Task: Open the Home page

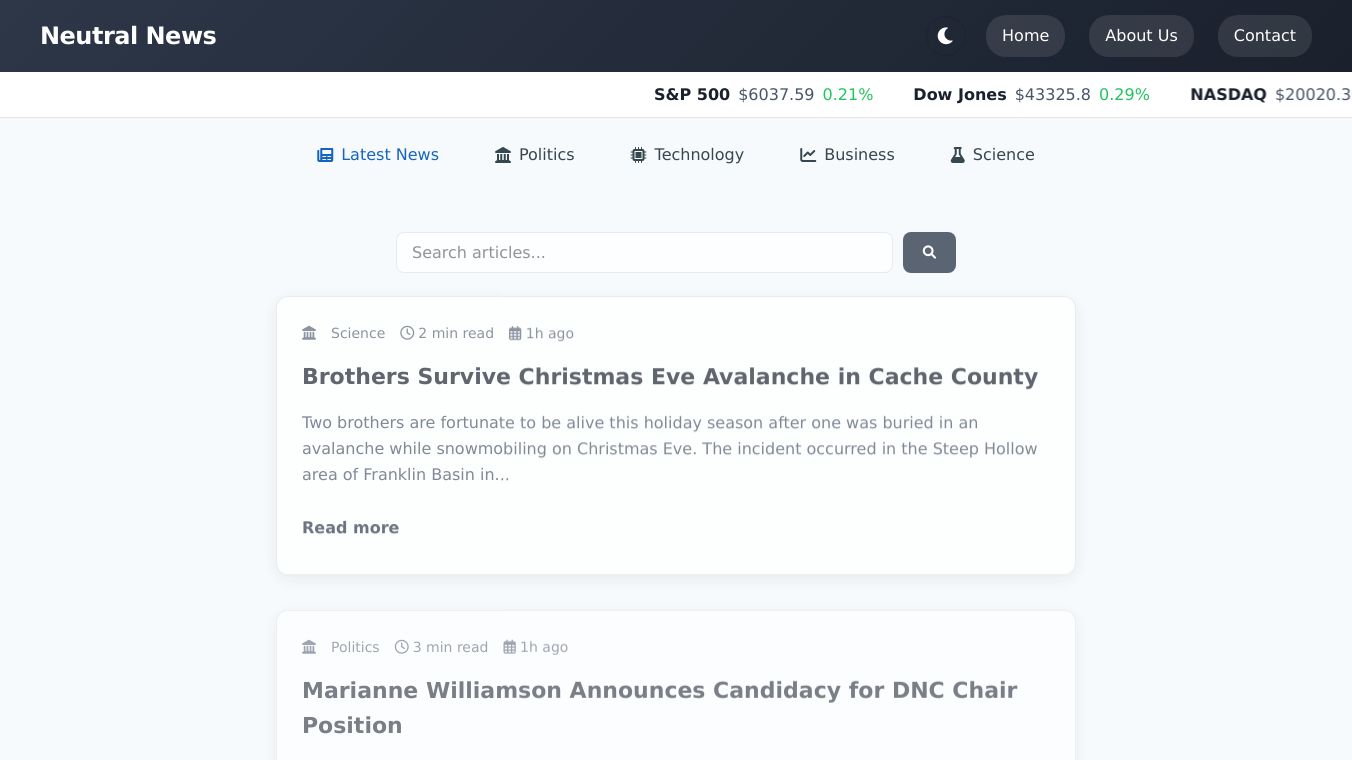Action: coord(1025,36)
